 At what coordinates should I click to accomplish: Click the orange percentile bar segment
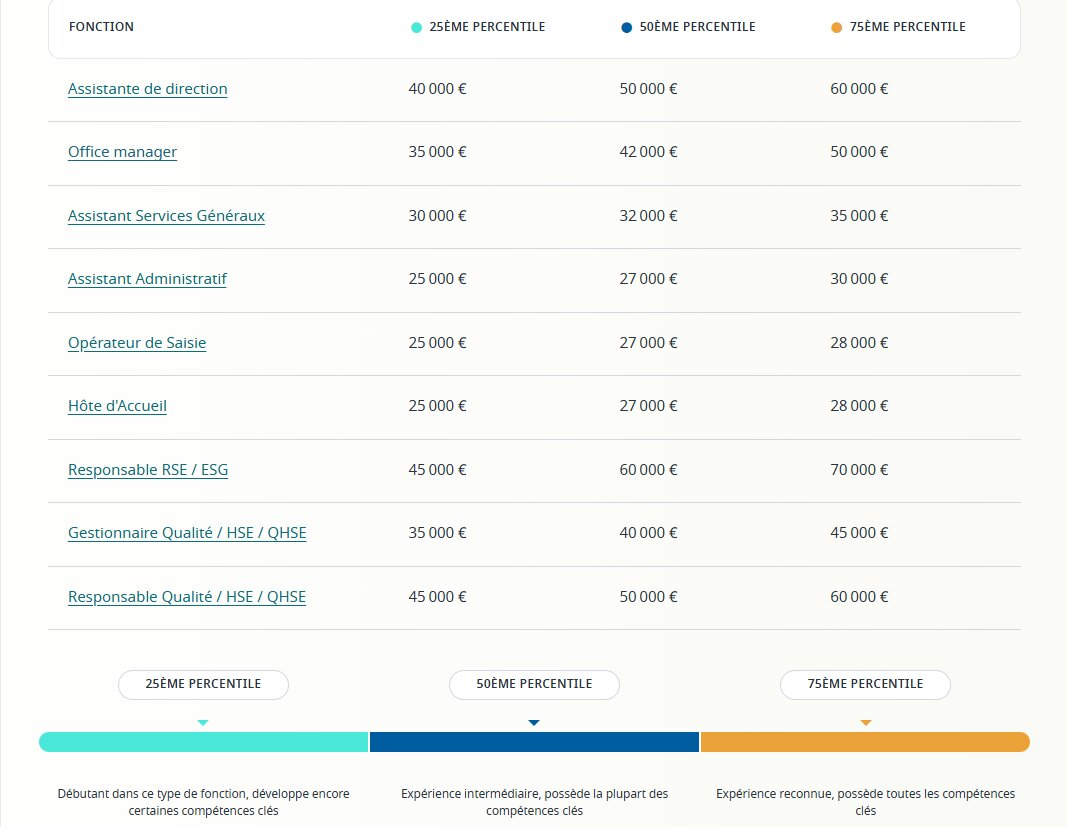[x=865, y=742]
